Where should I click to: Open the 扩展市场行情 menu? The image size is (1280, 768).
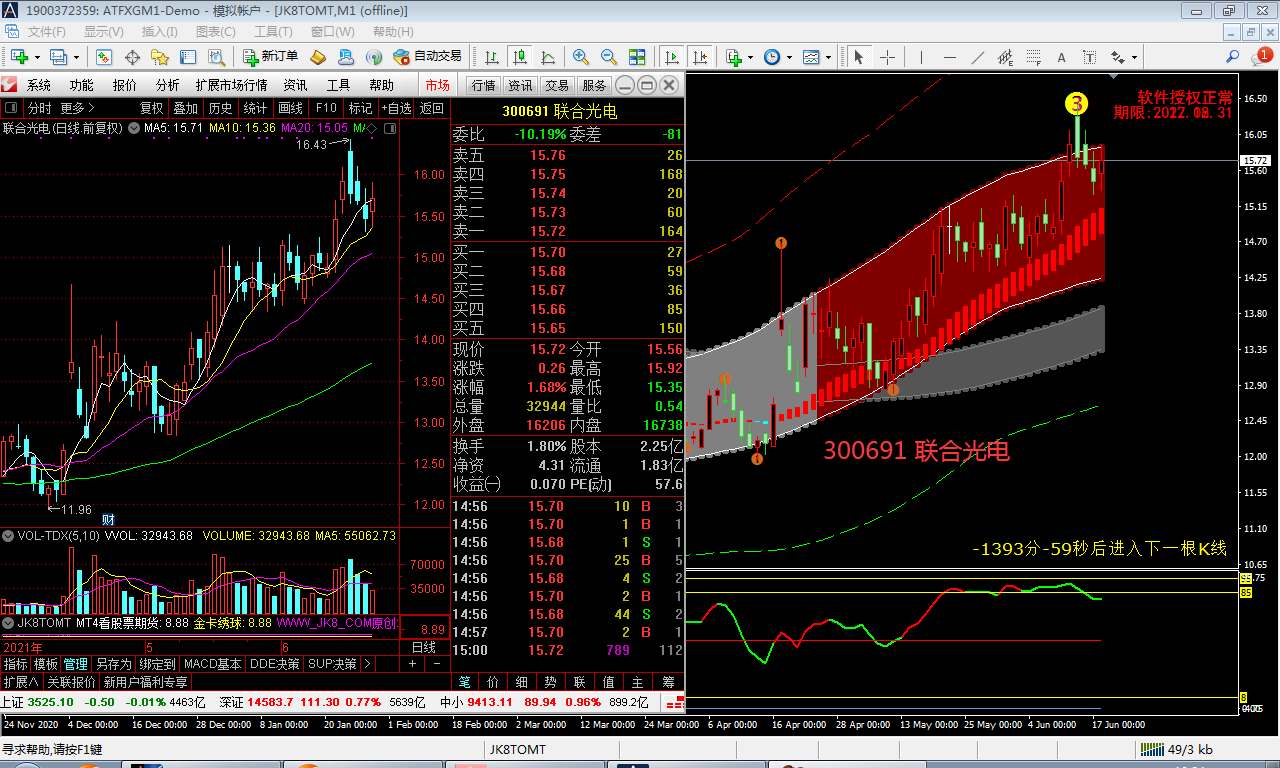[x=231, y=85]
